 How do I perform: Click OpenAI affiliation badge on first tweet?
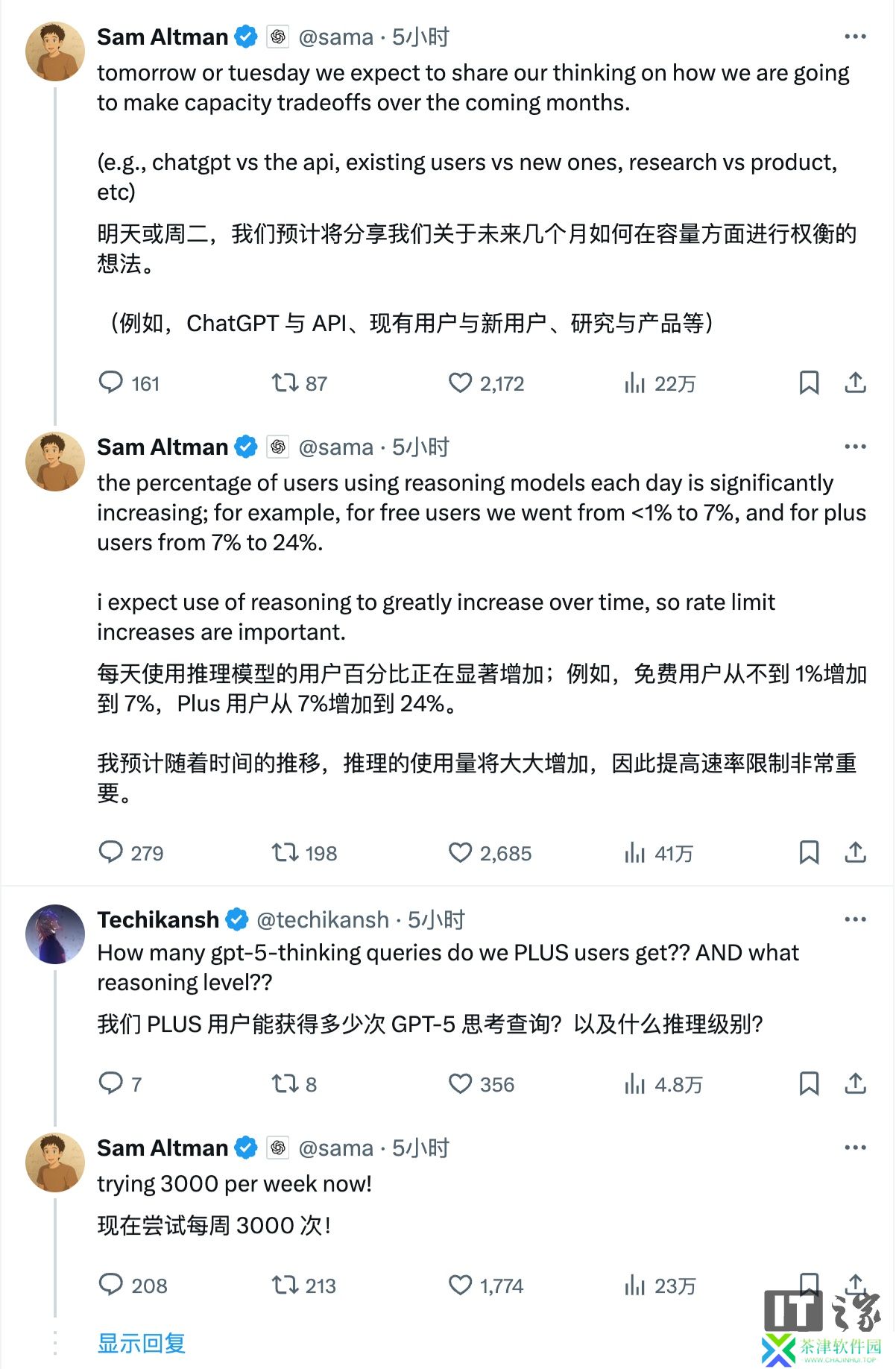click(x=278, y=37)
